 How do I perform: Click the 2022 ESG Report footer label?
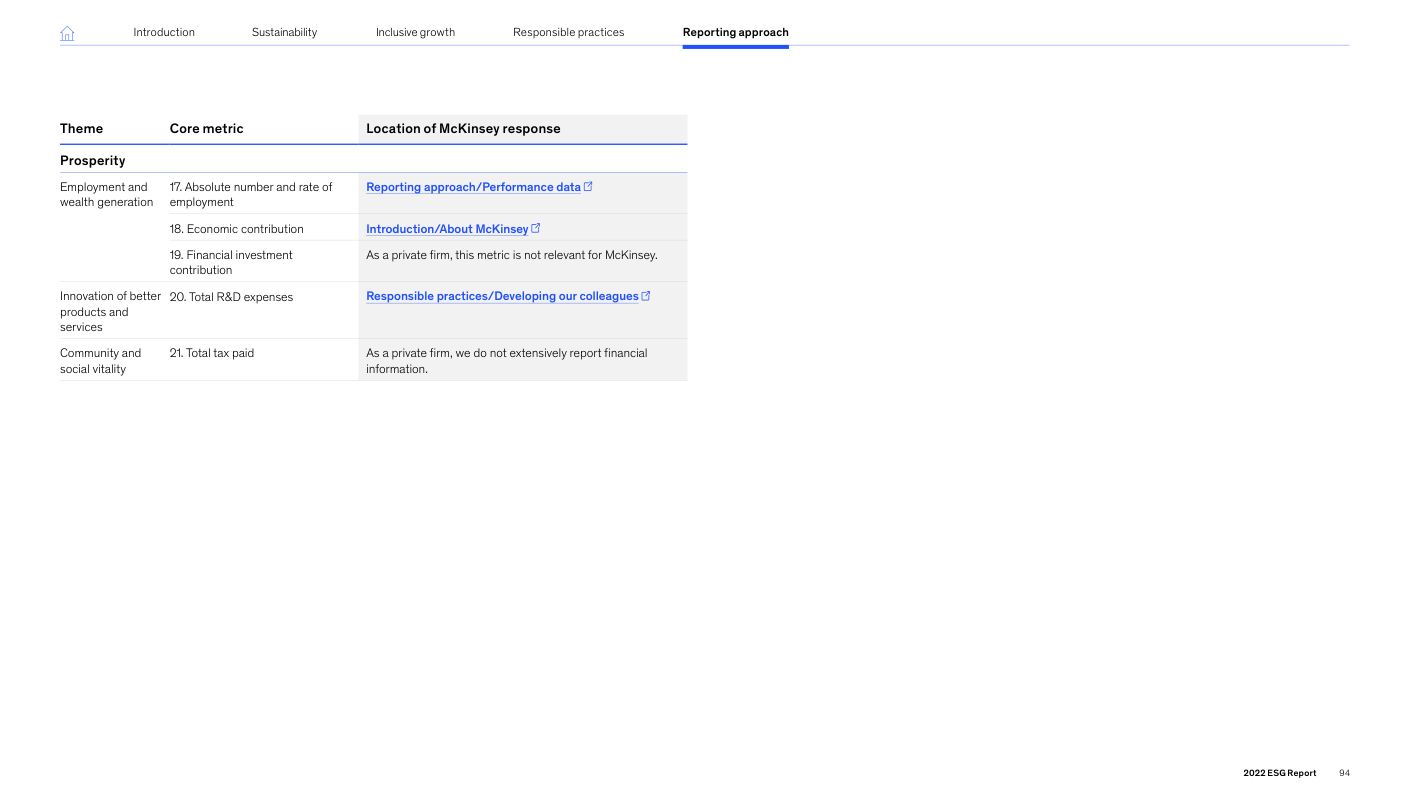(x=1279, y=773)
